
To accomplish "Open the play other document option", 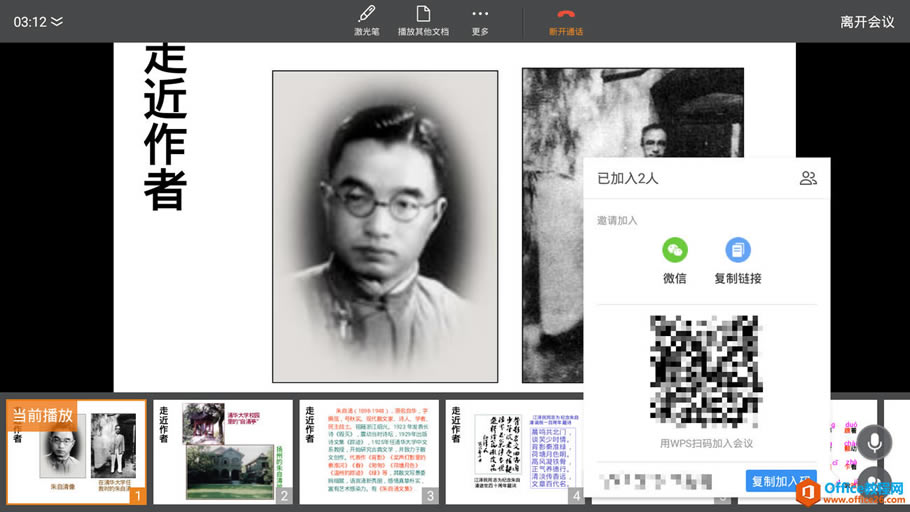I will coord(423,20).
